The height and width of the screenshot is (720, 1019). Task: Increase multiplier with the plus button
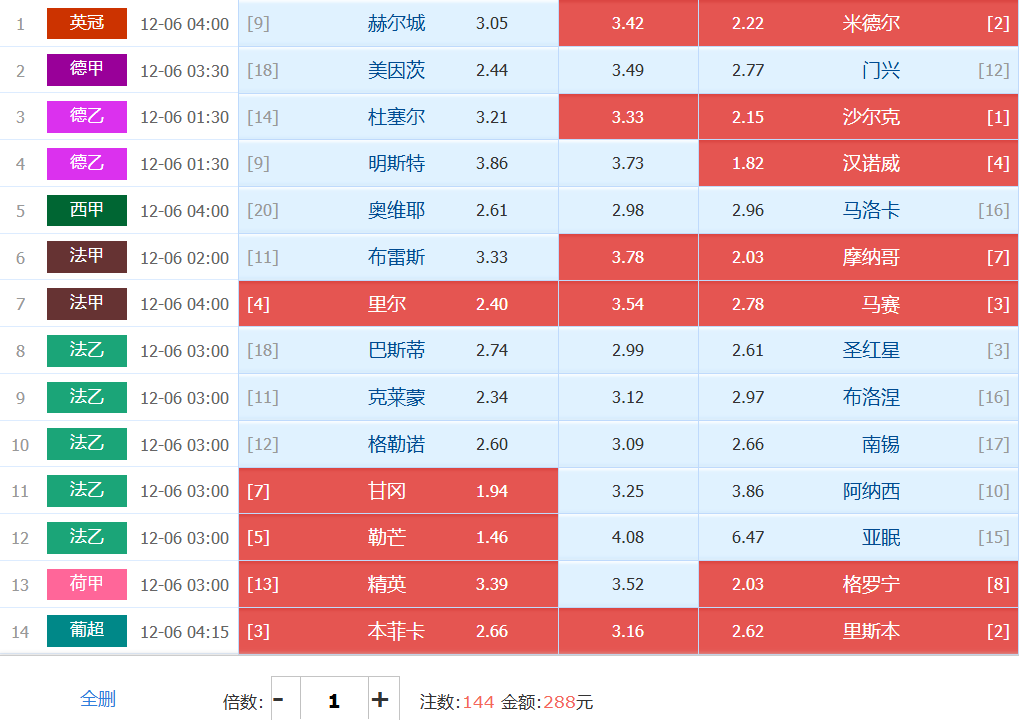380,700
